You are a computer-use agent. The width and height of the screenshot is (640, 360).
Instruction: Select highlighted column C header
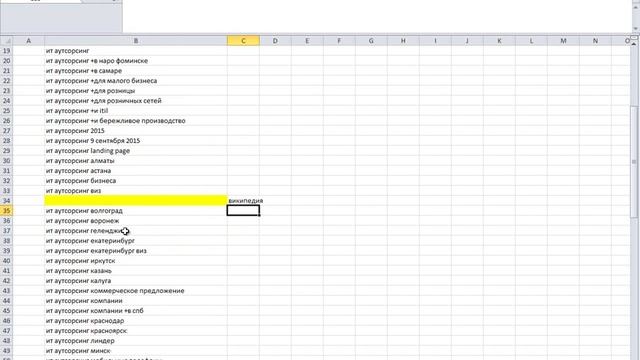243,41
